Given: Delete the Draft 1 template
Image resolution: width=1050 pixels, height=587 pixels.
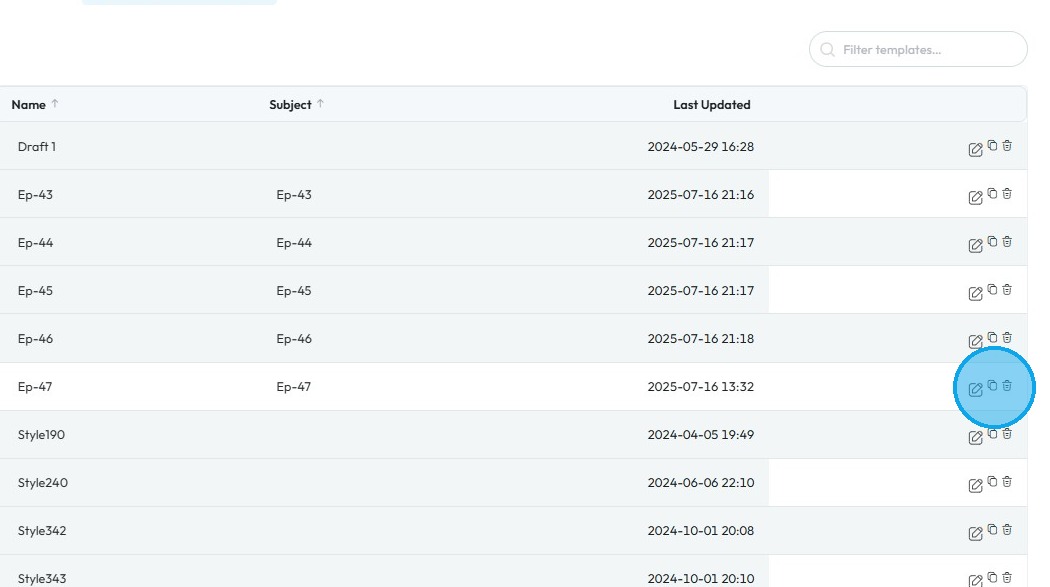Looking at the screenshot, I should click(x=1007, y=145).
